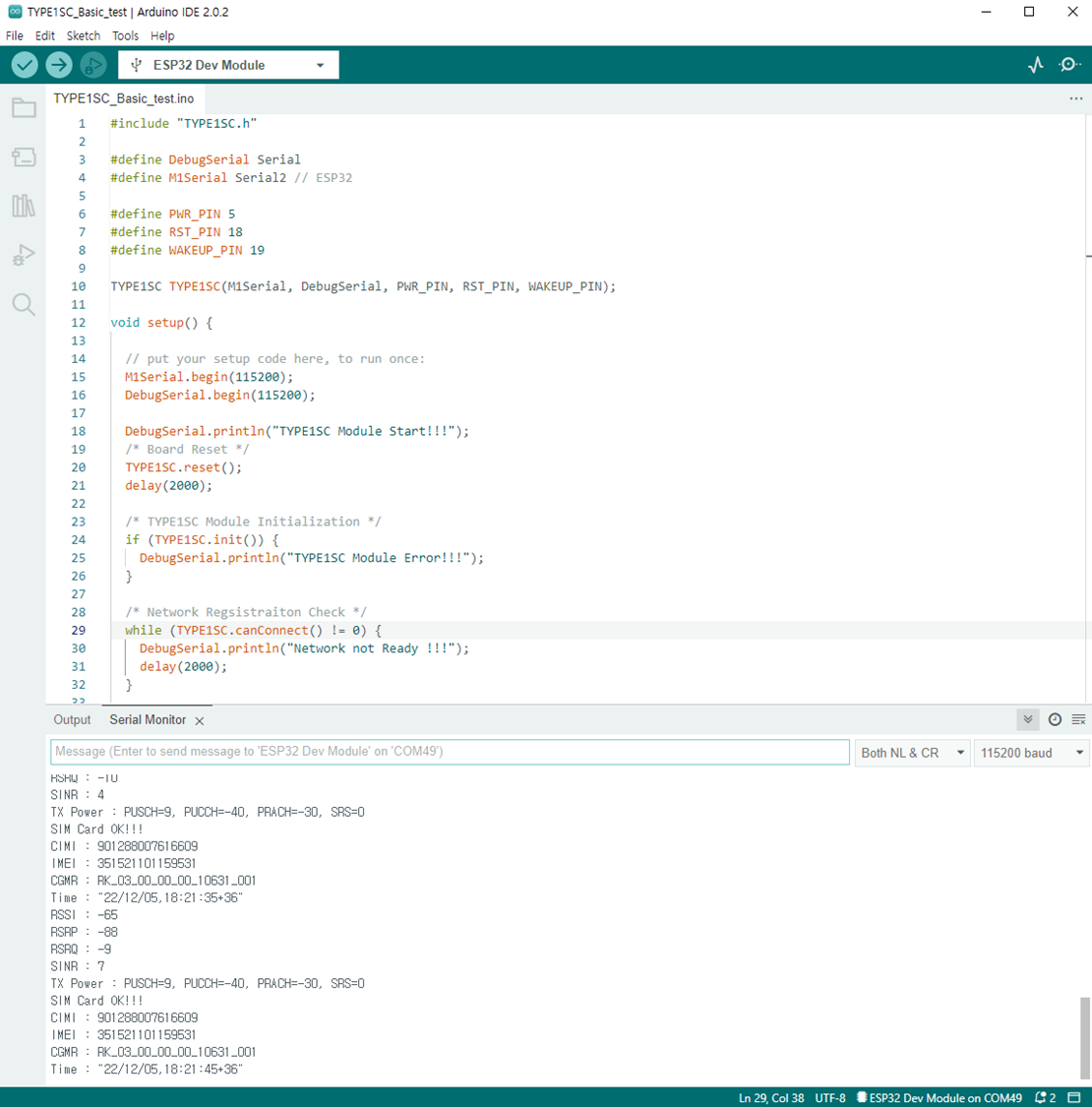Viewport: 1092px width, 1107px height.
Task: Open the Library Manager sidebar icon
Action: coord(24,206)
